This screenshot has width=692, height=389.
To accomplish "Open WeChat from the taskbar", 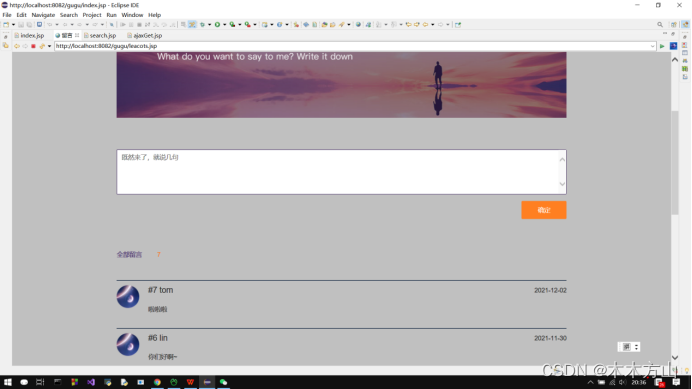I will coord(223,382).
